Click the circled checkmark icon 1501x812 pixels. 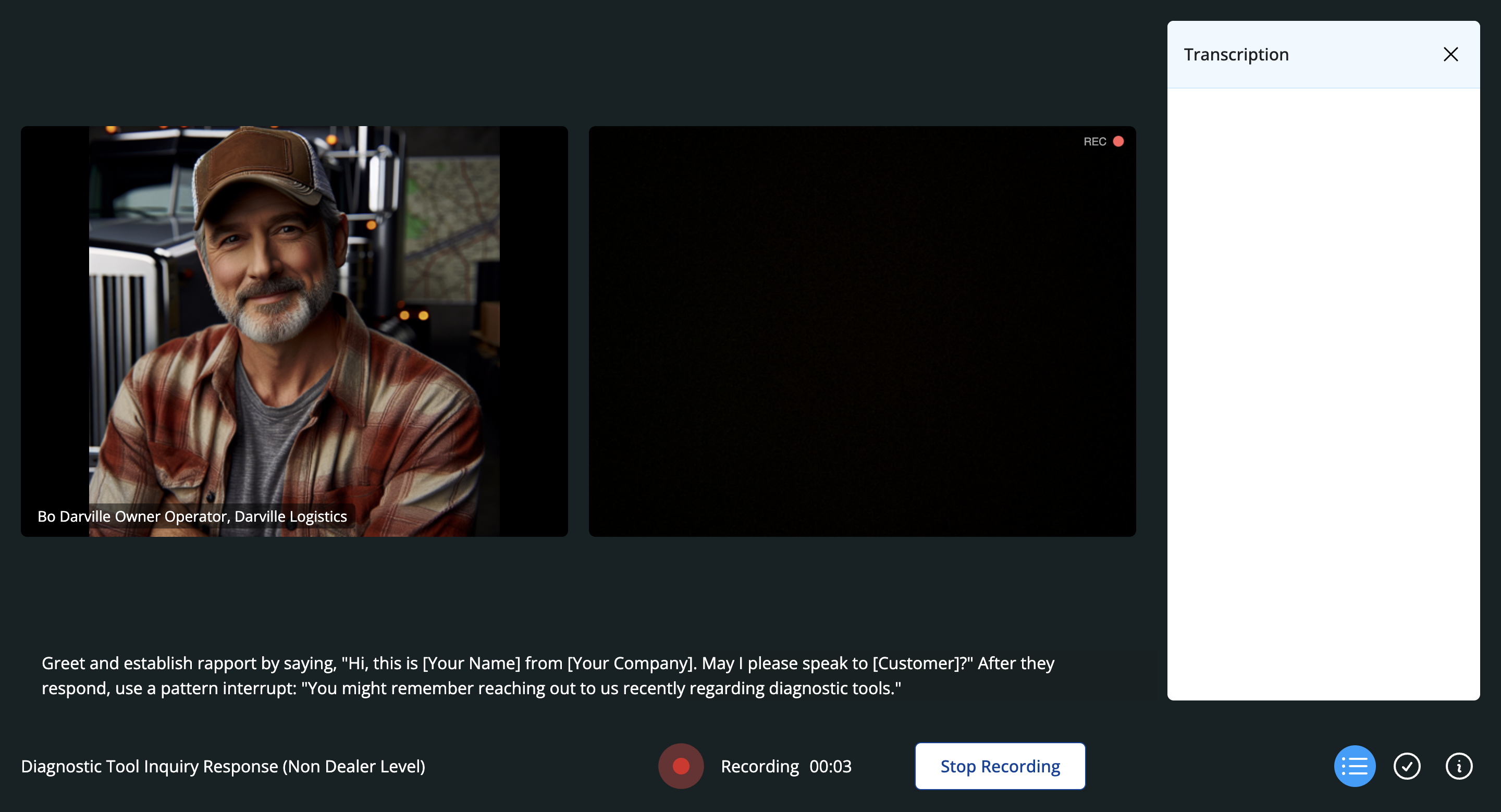[x=1407, y=766]
